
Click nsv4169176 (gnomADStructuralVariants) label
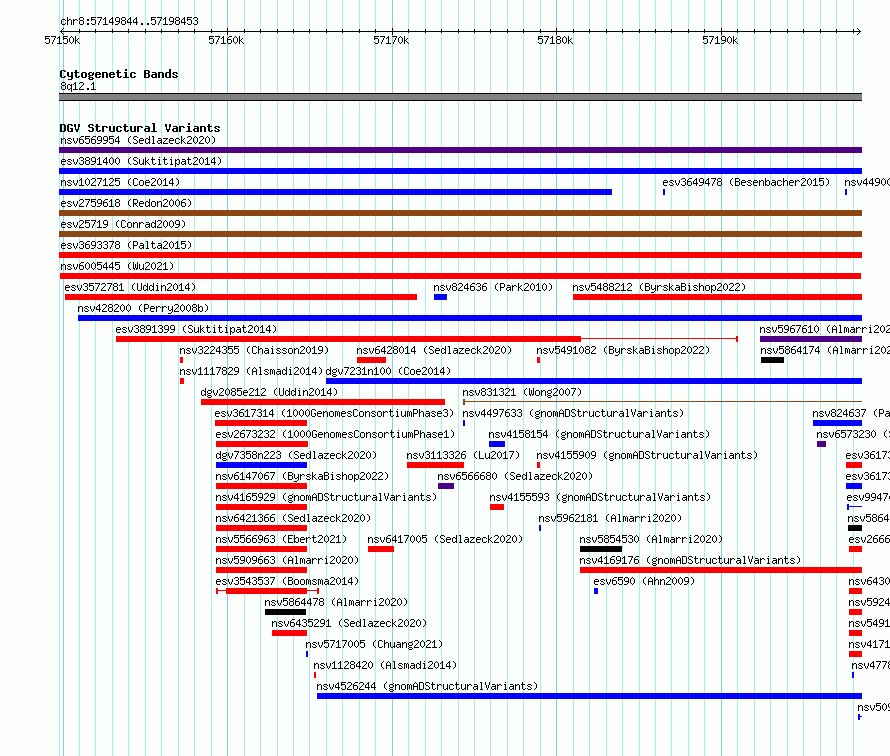[x=690, y=560]
